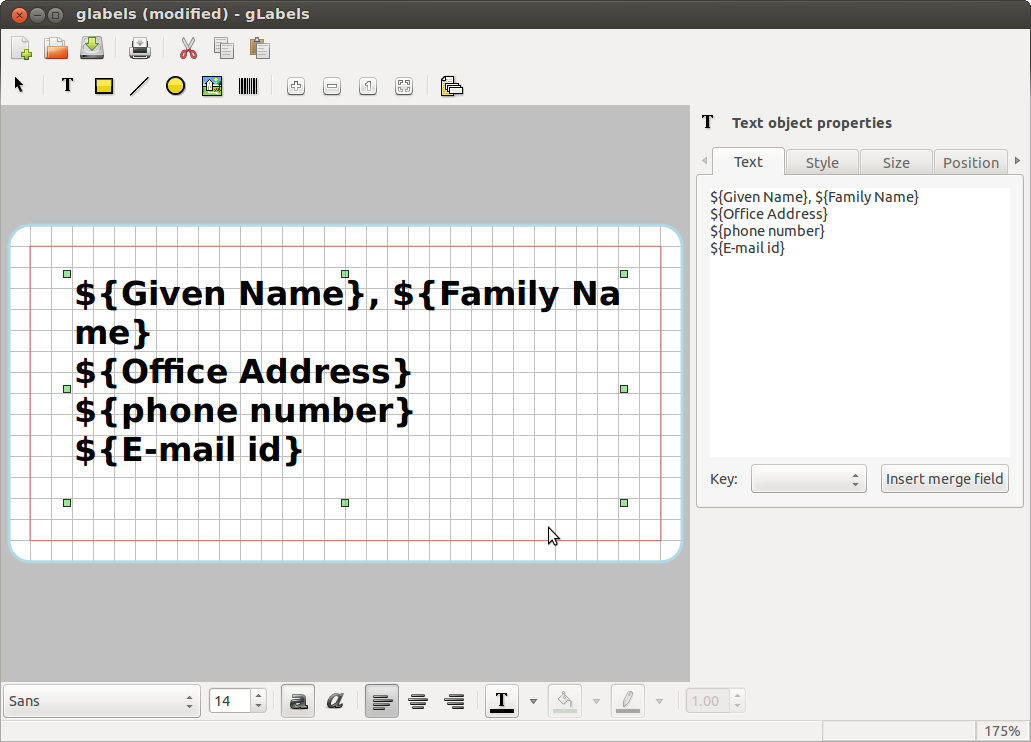Select the arrow selection tool
1031x742 pixels.
(x=18, y=86)
